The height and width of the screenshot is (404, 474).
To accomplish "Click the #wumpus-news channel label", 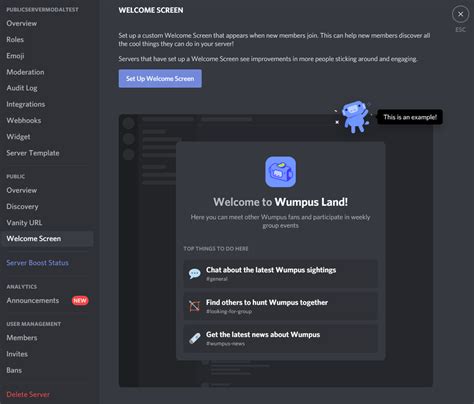I will (x=225, y=344).
